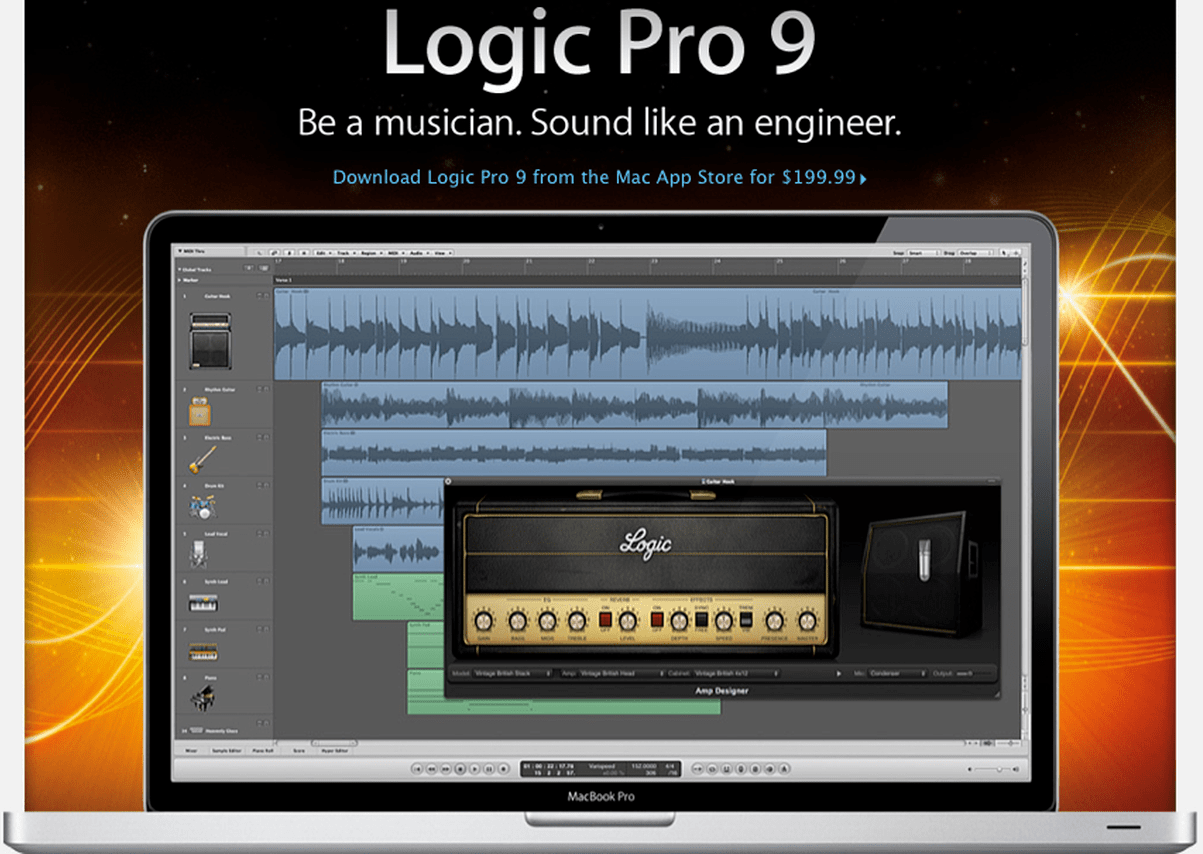Select the Rhythm Guitar audio region

(x=634, y=405)
